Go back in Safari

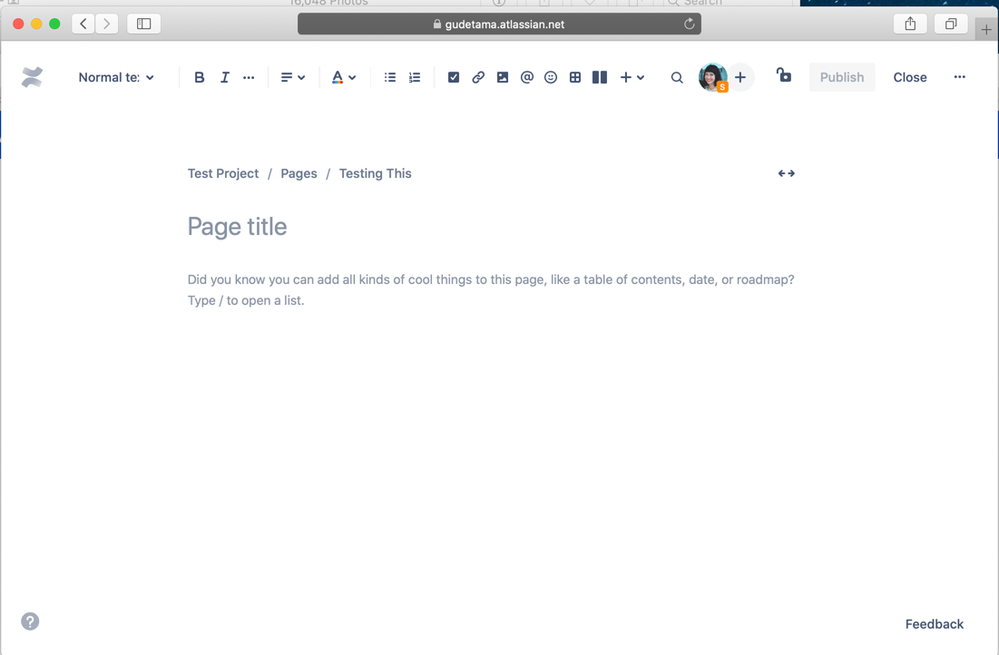tap(83, 24)
